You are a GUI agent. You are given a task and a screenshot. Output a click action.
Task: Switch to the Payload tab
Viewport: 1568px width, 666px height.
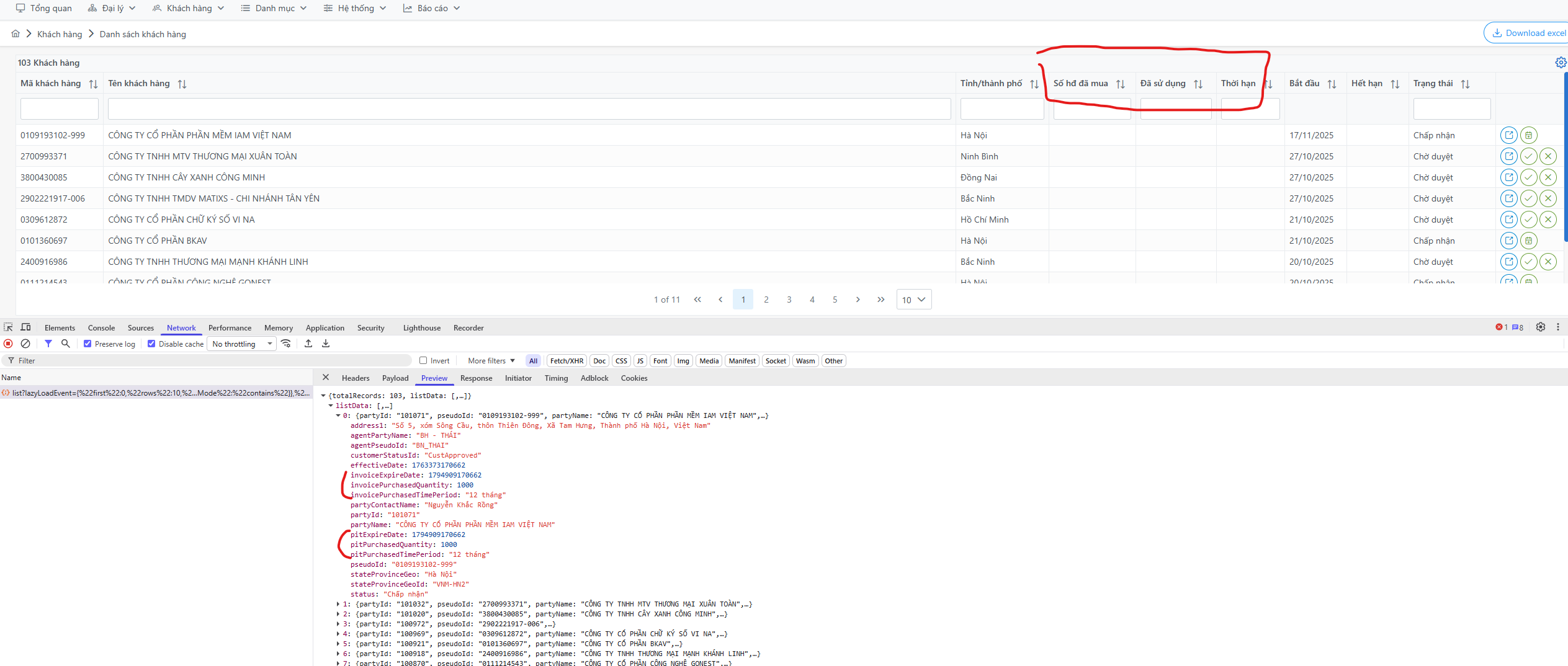point(395,378)
